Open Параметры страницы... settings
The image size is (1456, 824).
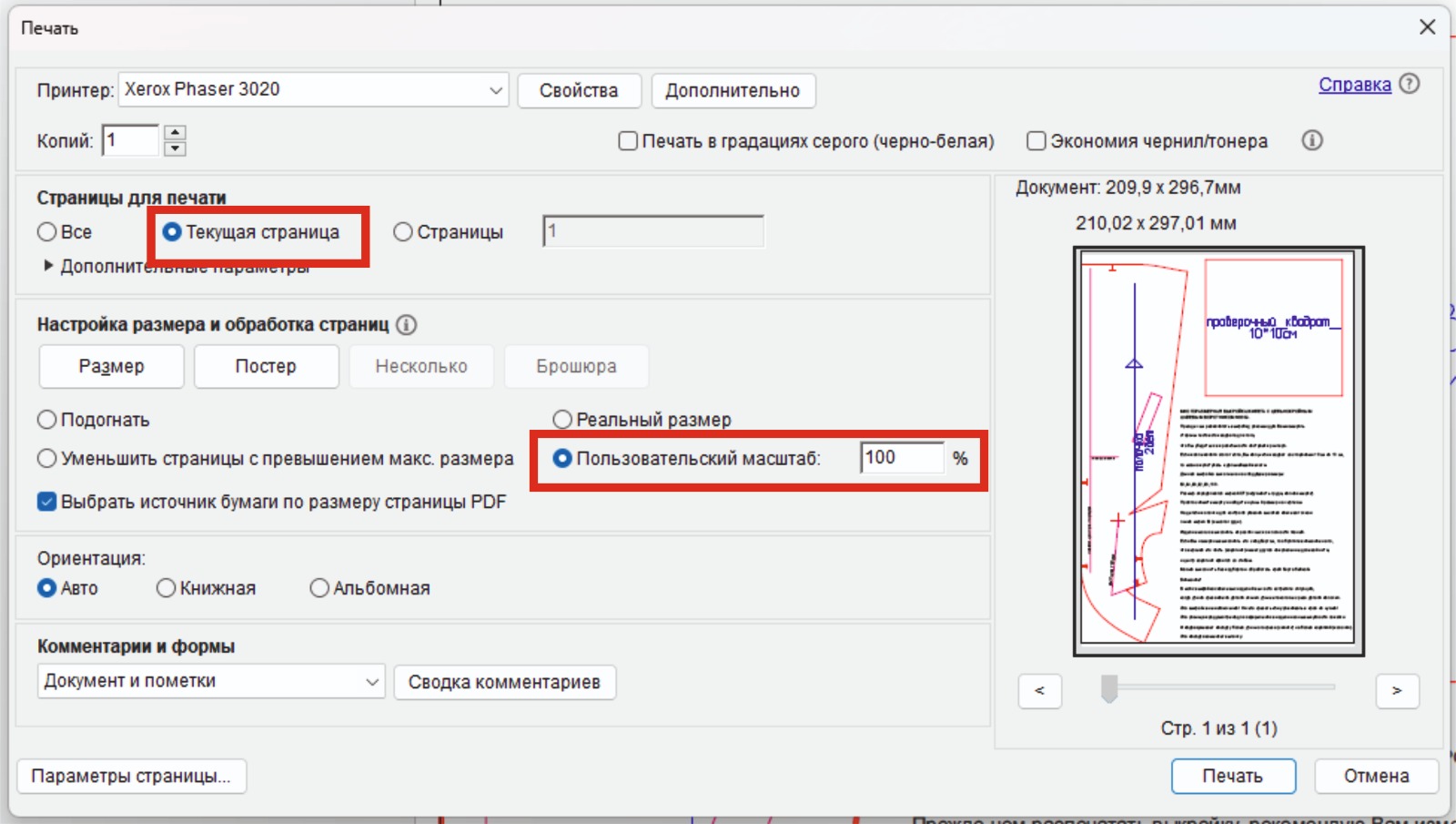[x=131, y=776]
